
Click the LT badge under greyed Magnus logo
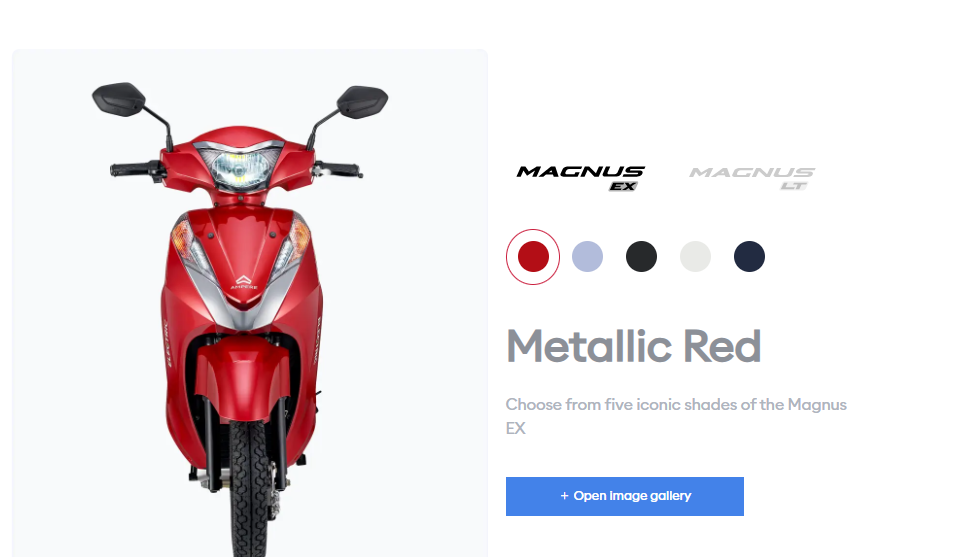click(793, 186)
